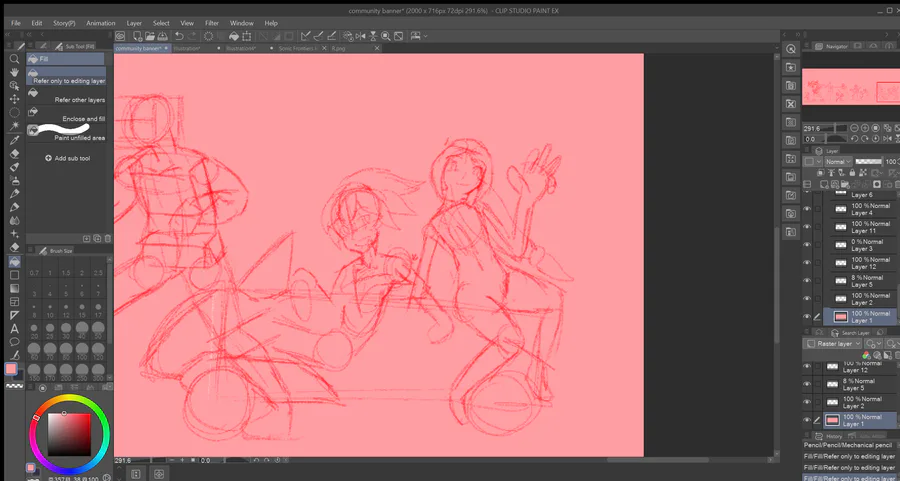Choose Refer only to editing layer sub tool
This screenshot has height=481, width=900.
[66, 76]
